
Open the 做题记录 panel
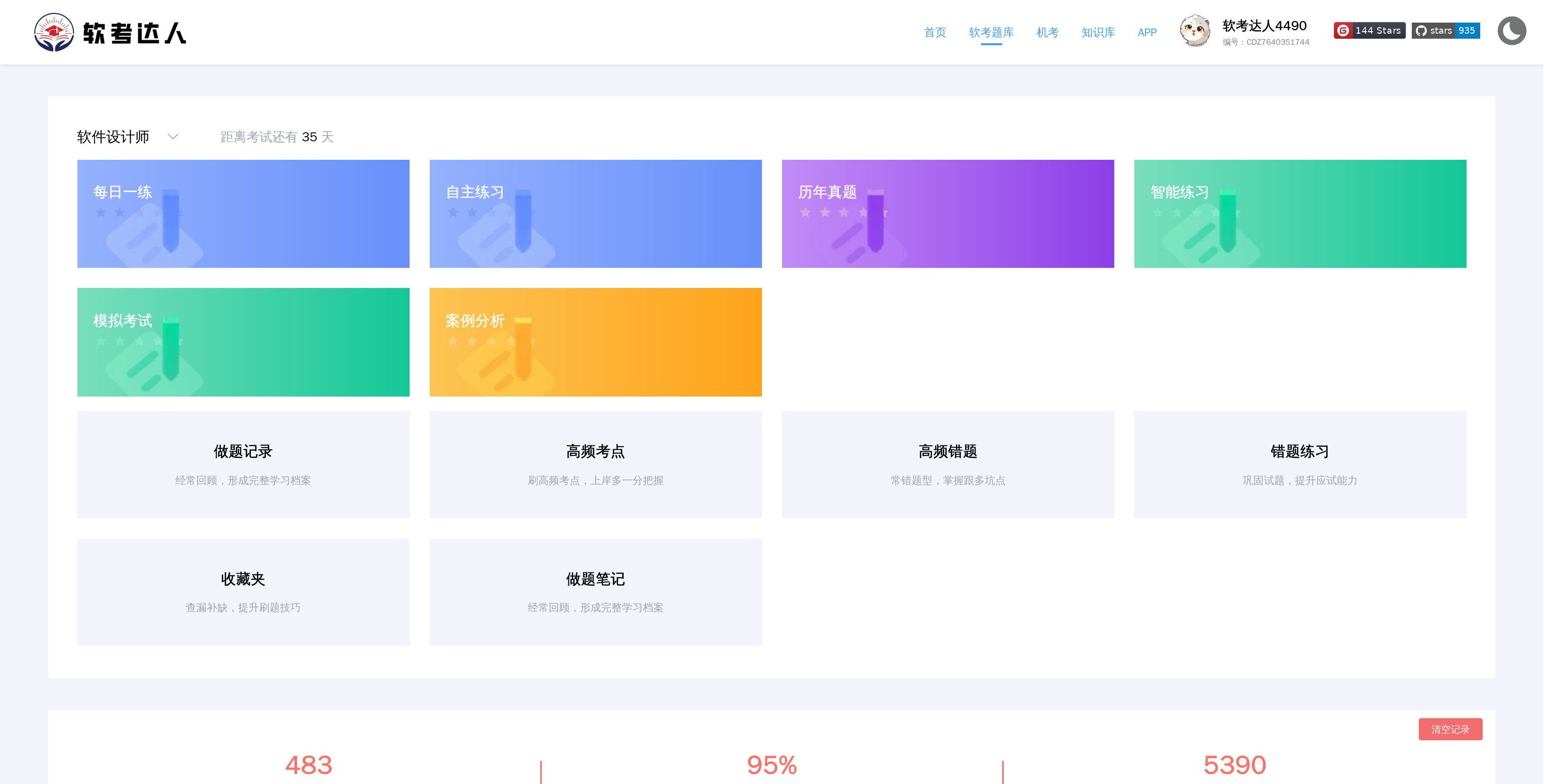pyautogui.click(x=243, y=464)
